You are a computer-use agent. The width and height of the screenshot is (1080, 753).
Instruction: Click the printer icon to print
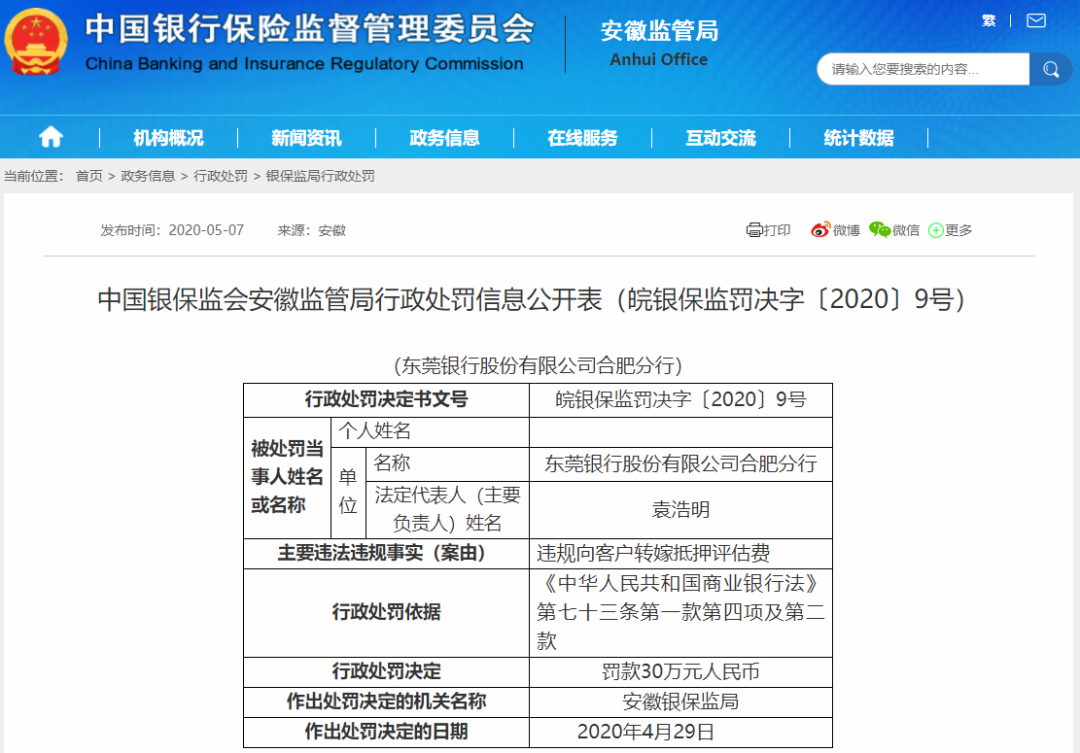click(754, 230)
